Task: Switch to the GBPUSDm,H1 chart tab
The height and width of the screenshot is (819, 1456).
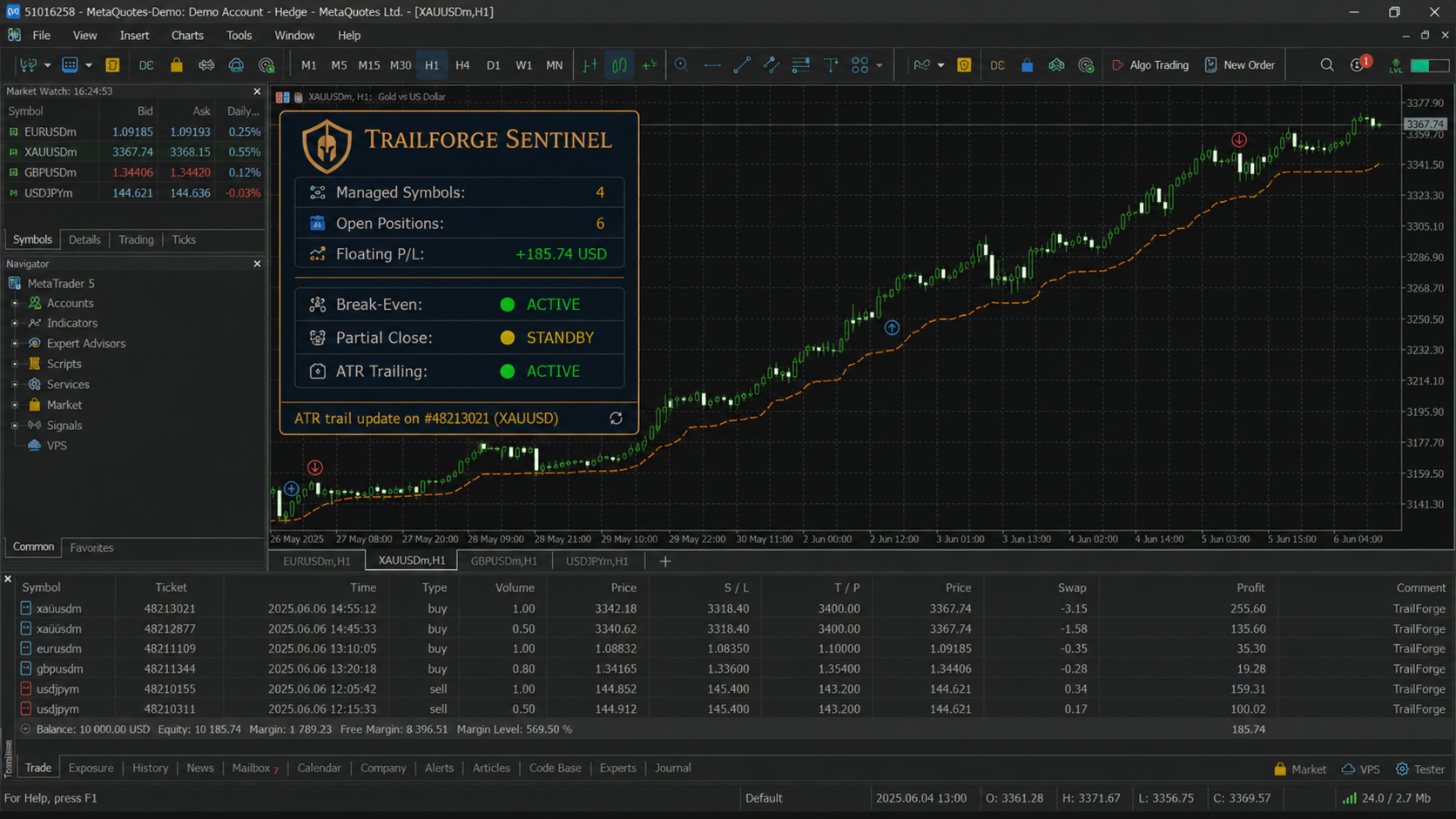Action: 504,561
